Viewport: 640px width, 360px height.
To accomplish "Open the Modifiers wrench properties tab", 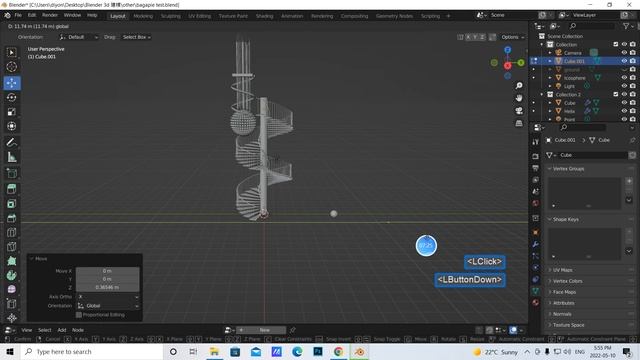I will 536,244.
